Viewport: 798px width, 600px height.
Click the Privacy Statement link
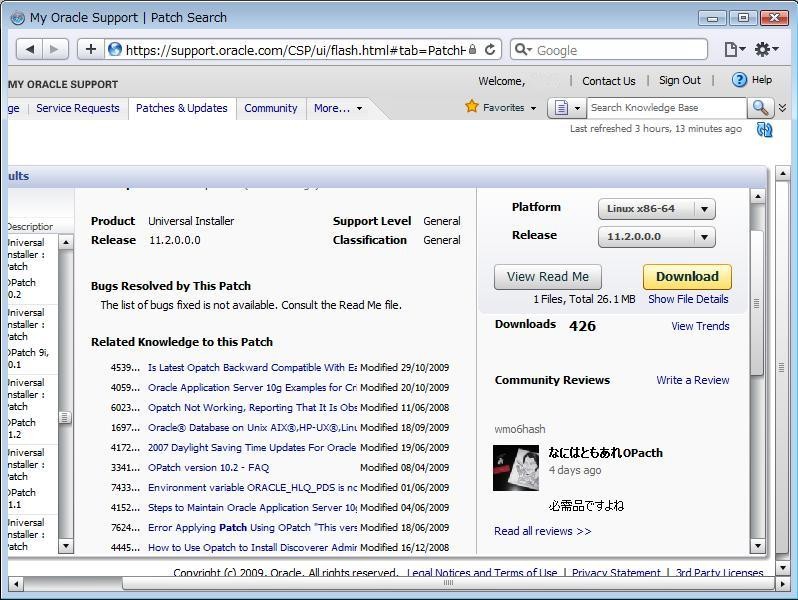click(x=616, y=573)
